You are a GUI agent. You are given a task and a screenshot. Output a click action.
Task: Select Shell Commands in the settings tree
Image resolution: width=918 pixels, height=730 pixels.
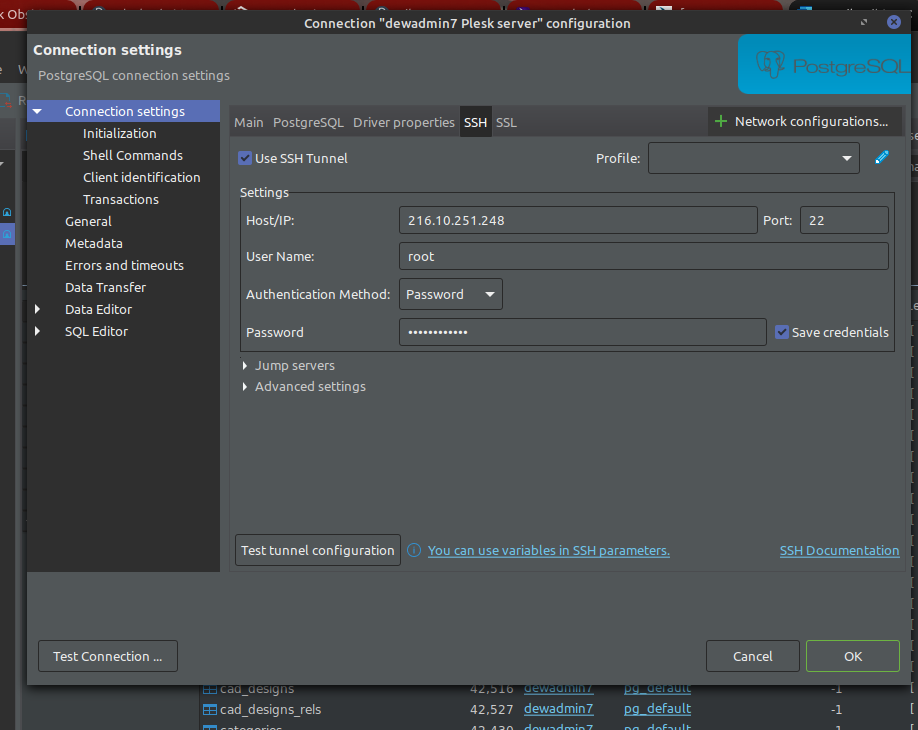(132, 156)
